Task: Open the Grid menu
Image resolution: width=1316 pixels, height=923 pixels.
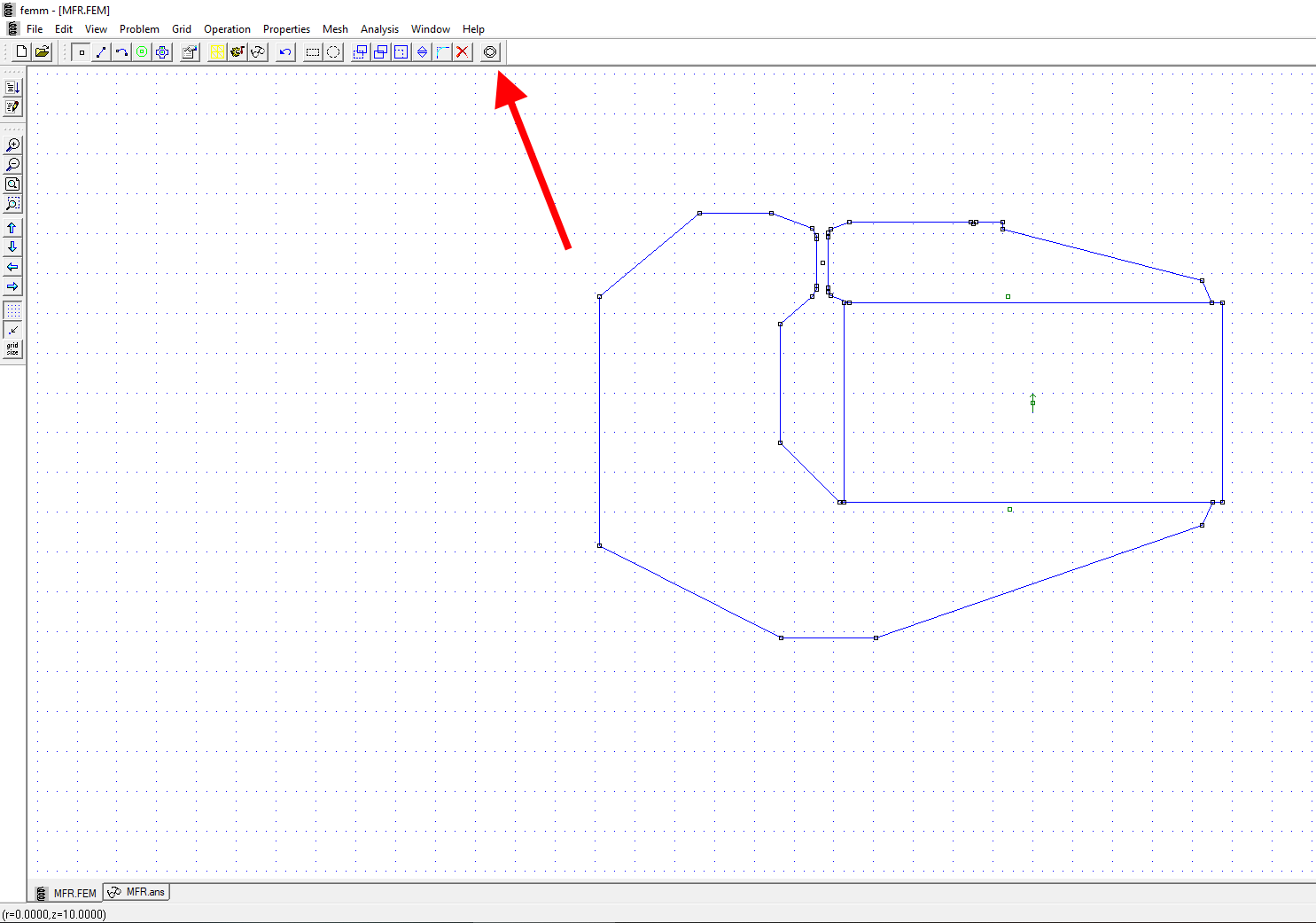Action: point(182,29)
